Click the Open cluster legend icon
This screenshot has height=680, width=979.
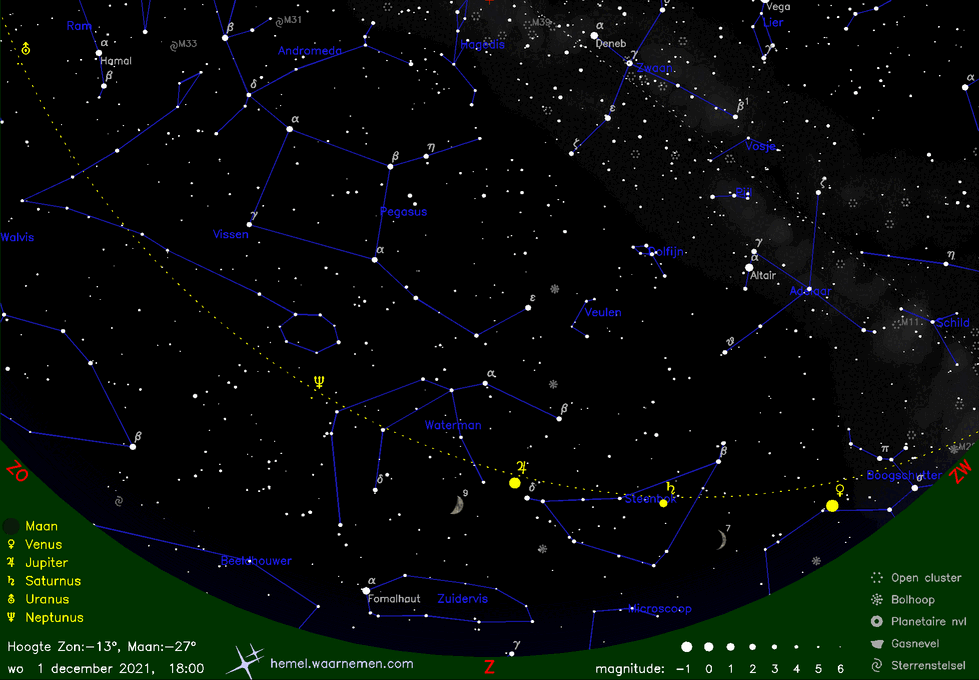pos(877,578)
